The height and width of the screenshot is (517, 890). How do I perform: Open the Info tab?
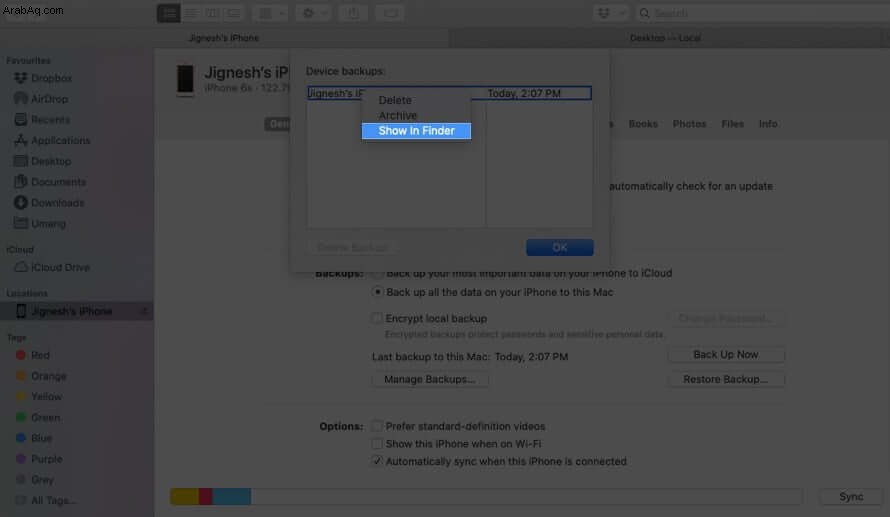click(768, 124)
